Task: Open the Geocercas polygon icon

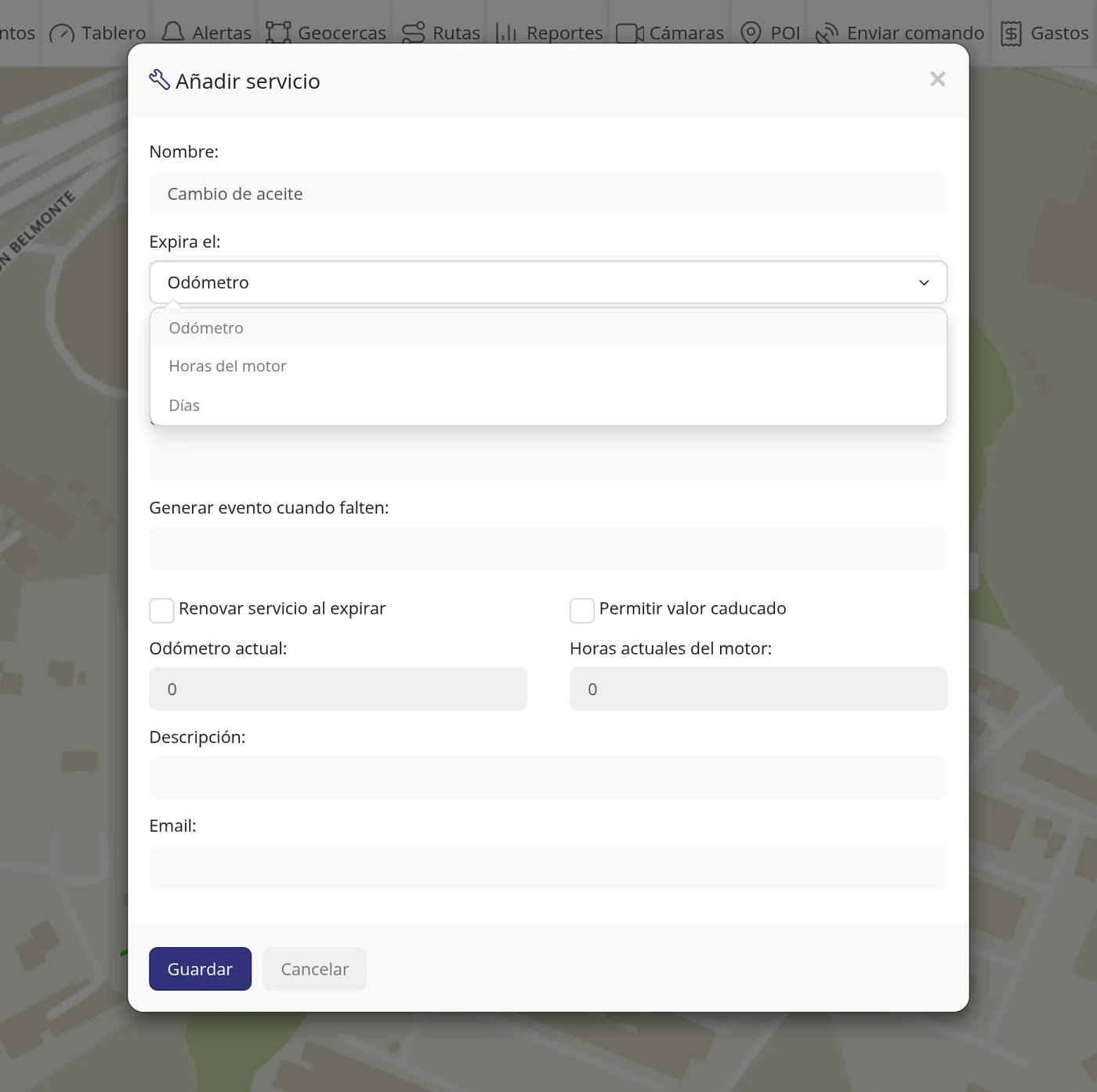Action: (x=278, y=32)
